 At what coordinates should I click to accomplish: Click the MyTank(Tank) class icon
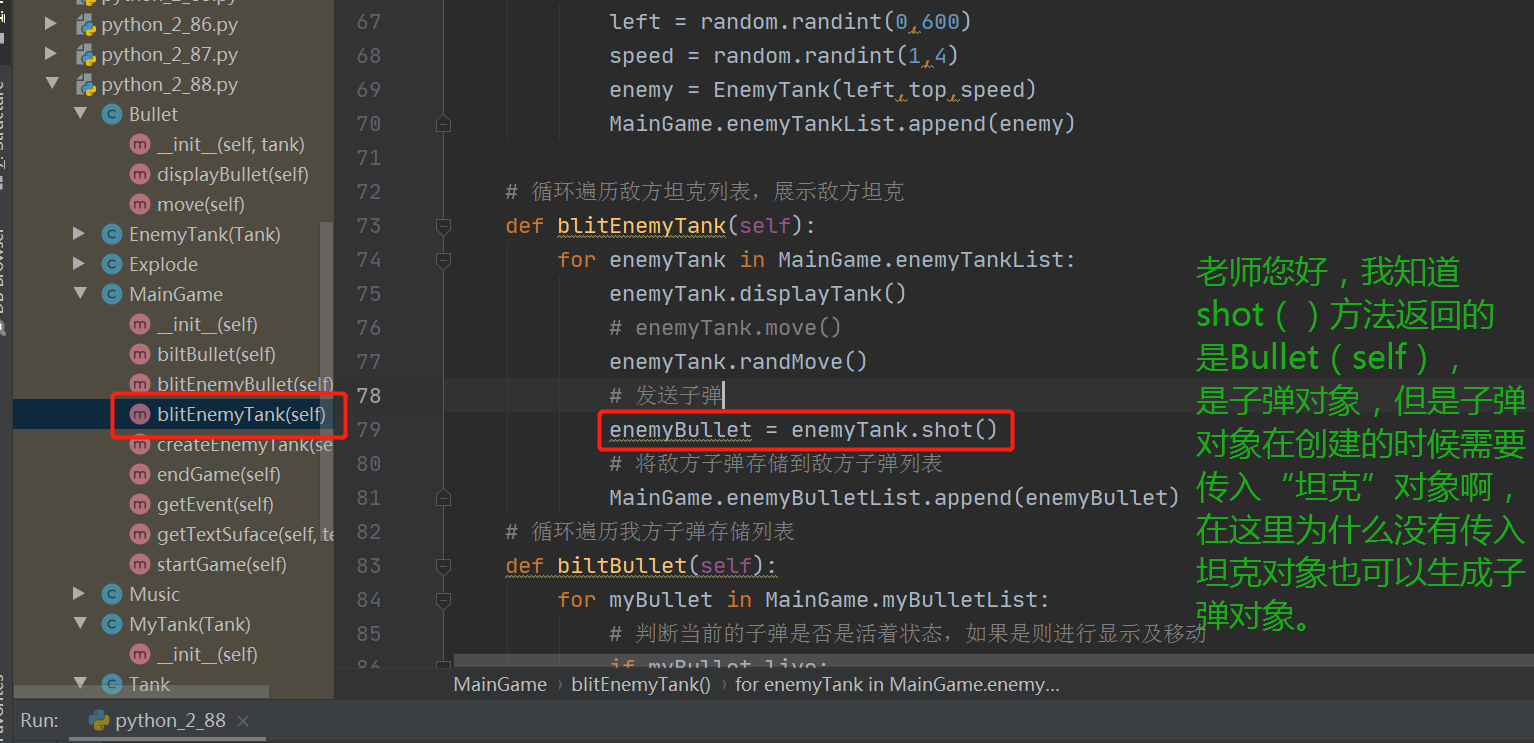(113, 625)
